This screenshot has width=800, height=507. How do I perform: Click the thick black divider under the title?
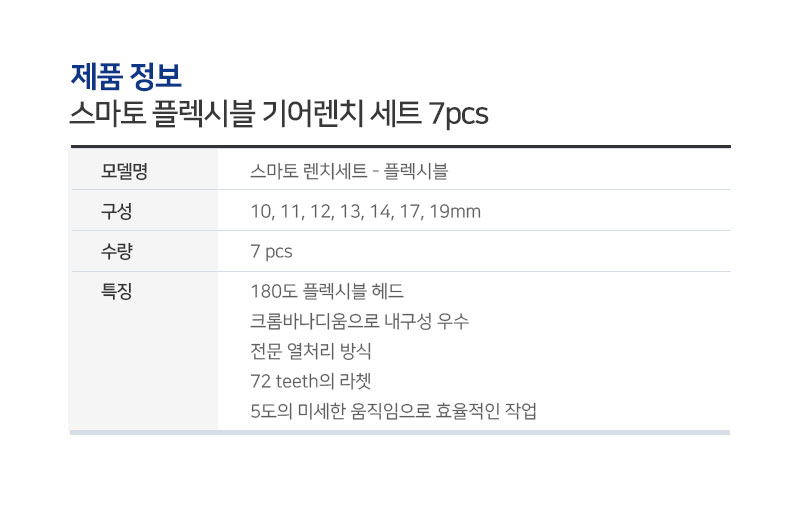point(401,146)
